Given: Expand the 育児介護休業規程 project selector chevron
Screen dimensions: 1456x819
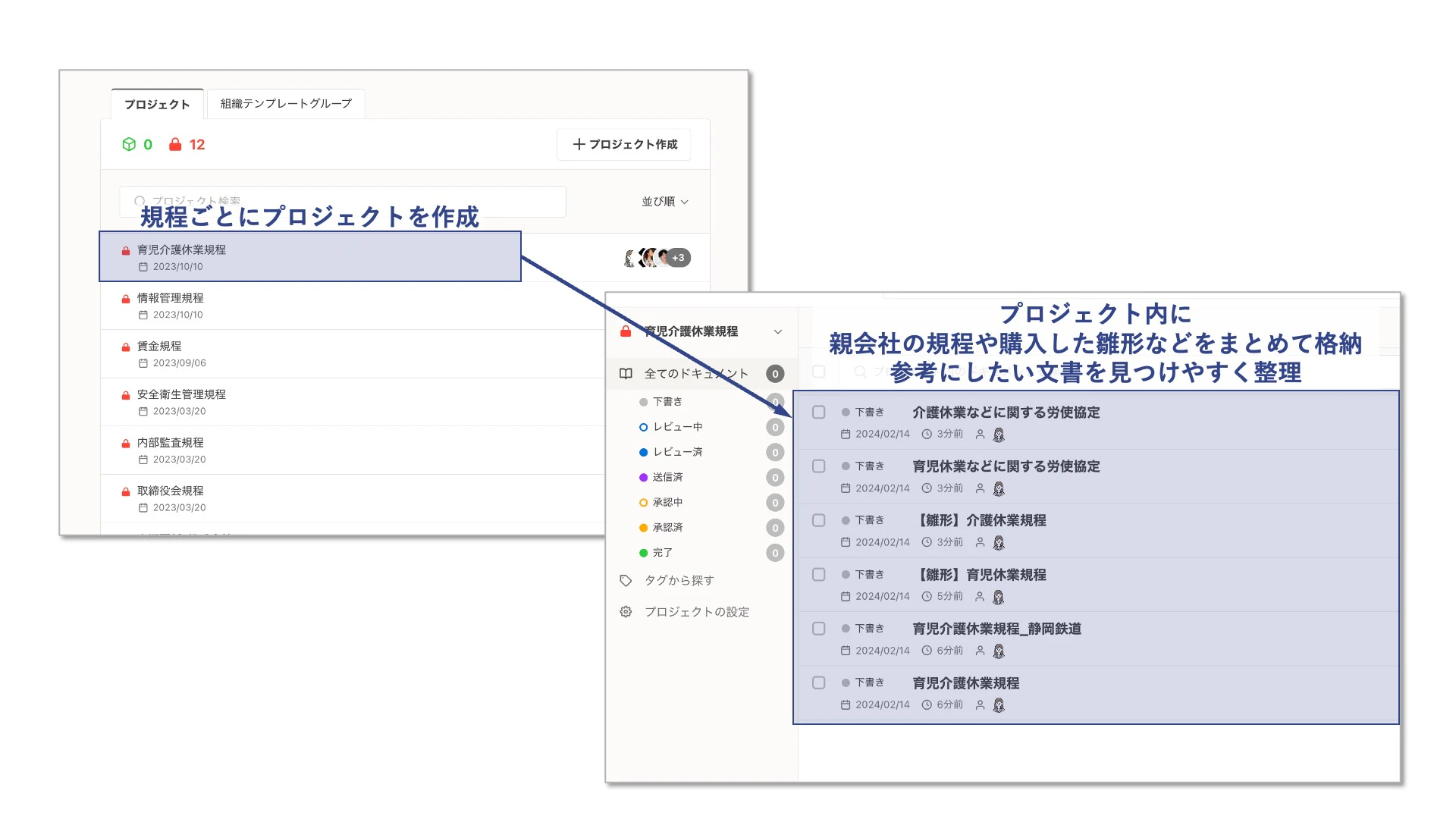Looking at the screenshot, I should coord(777,331).
